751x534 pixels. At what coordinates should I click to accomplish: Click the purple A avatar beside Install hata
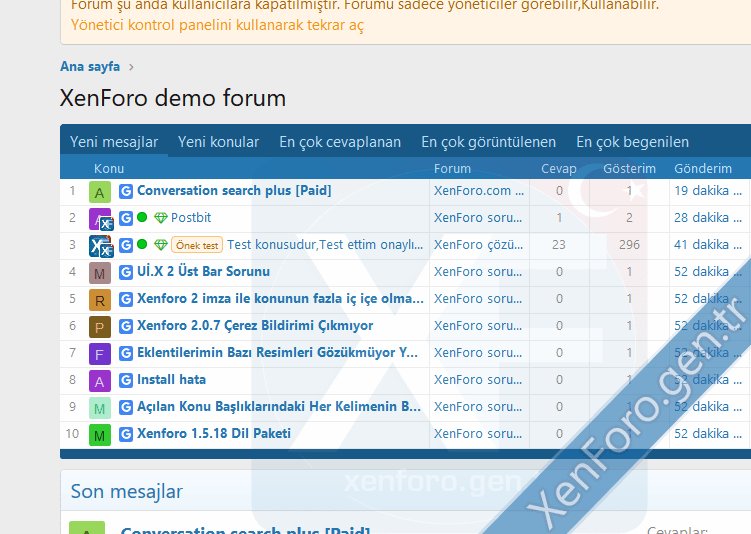pos(100,381)
